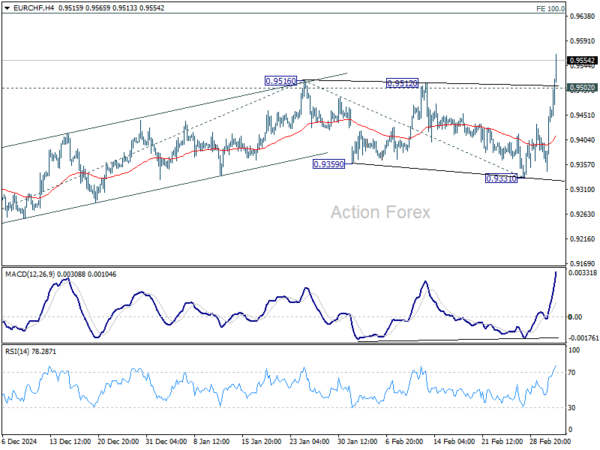The image size is (600, 450).
Task: Click the dotted level price tag 0.95020
Action: click(x=582, y=88)
